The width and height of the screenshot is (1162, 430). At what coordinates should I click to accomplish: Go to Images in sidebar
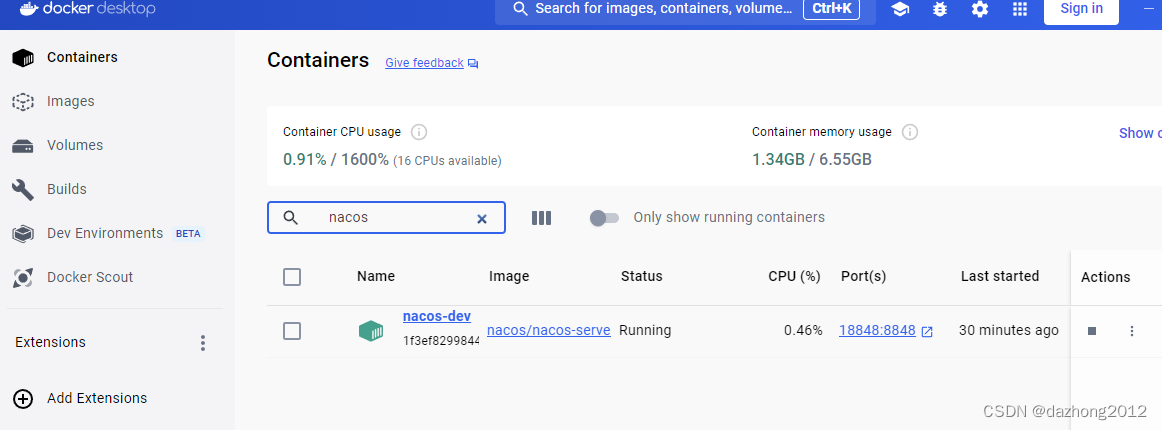[x=70, y=101]
